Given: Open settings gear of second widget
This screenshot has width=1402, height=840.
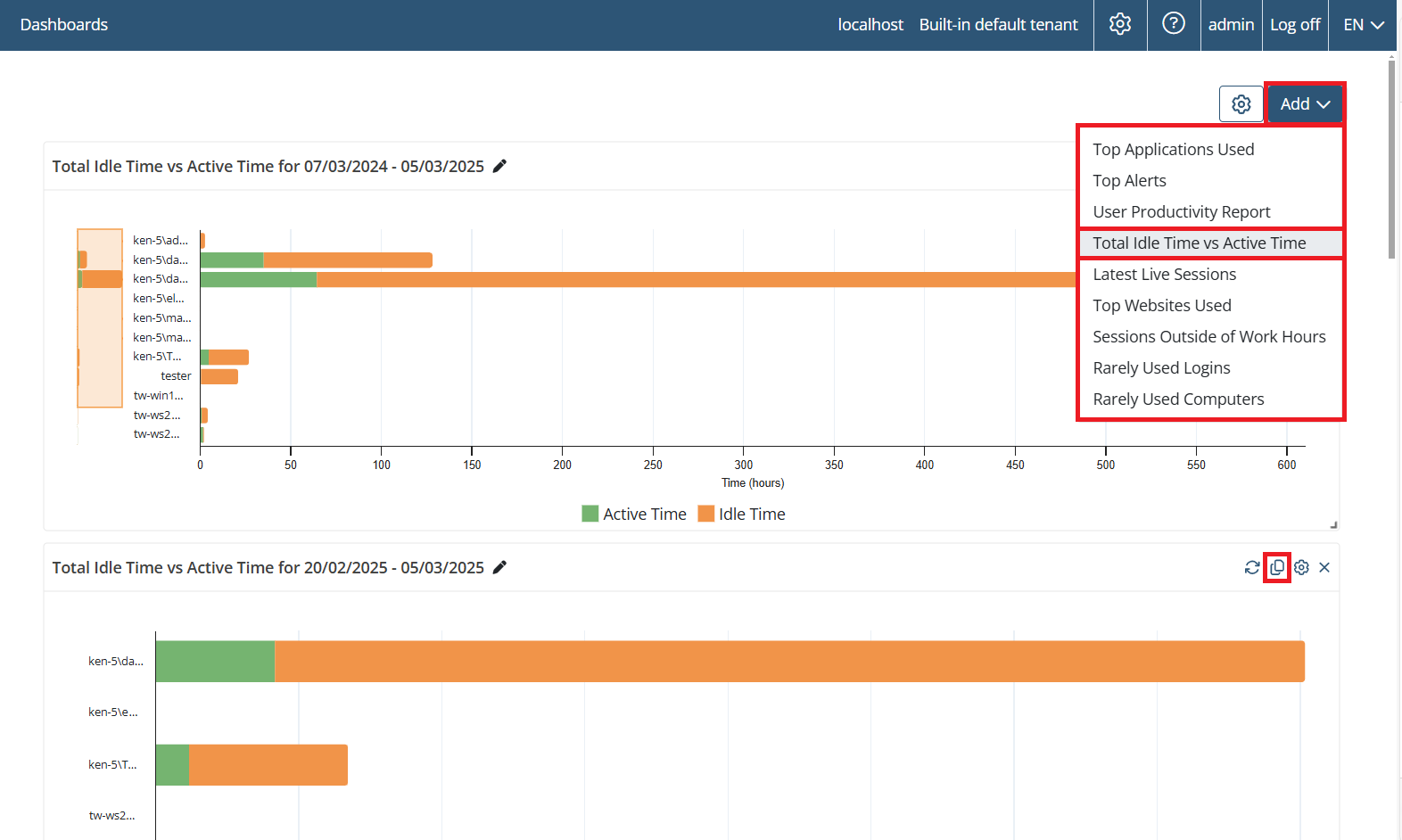Looking at the screenshot, I should pos(1301,567).
